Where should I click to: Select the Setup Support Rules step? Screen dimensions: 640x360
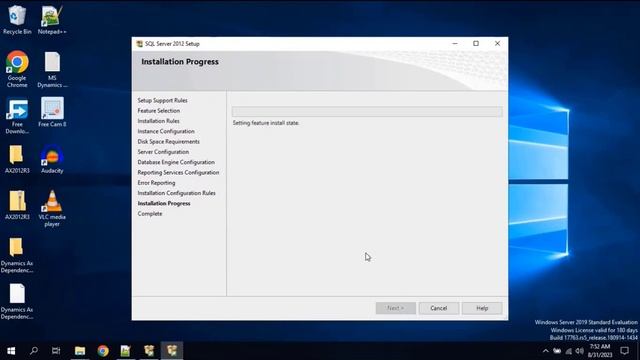click(x=162, y=100)
